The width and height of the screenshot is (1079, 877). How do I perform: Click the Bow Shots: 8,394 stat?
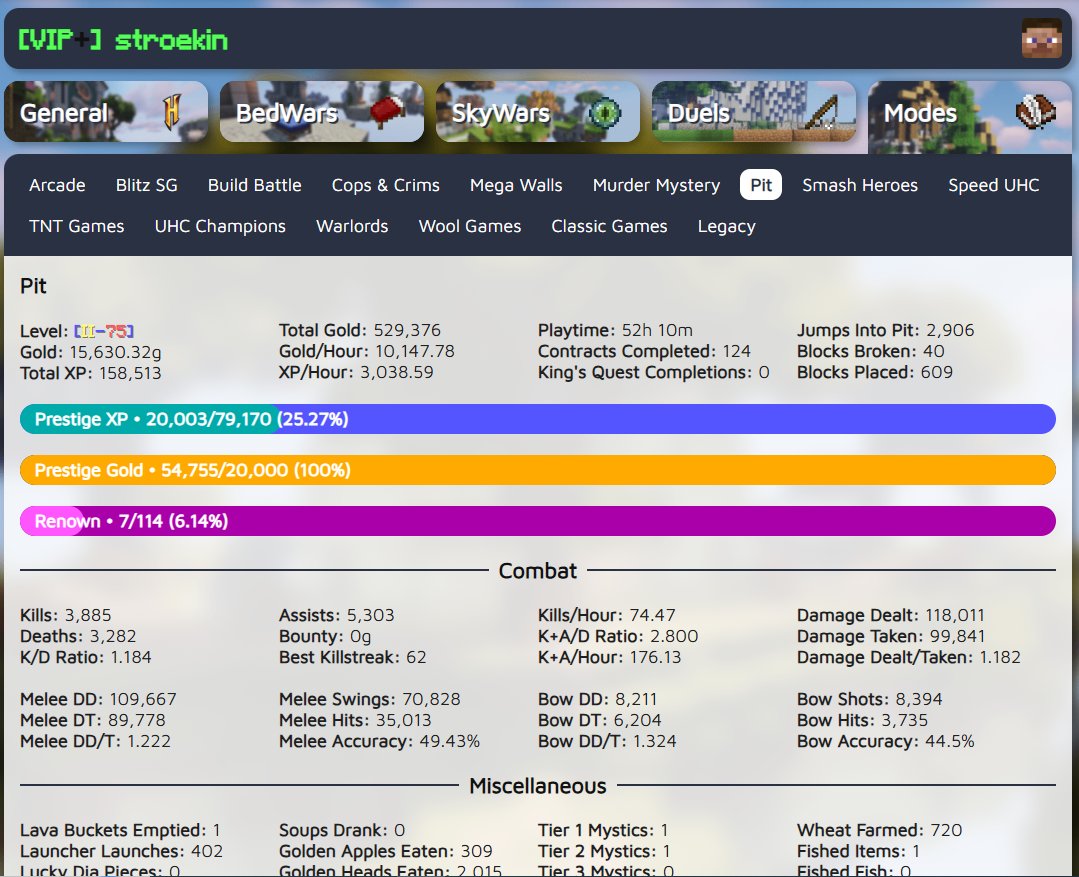click(x=869, y=699)
